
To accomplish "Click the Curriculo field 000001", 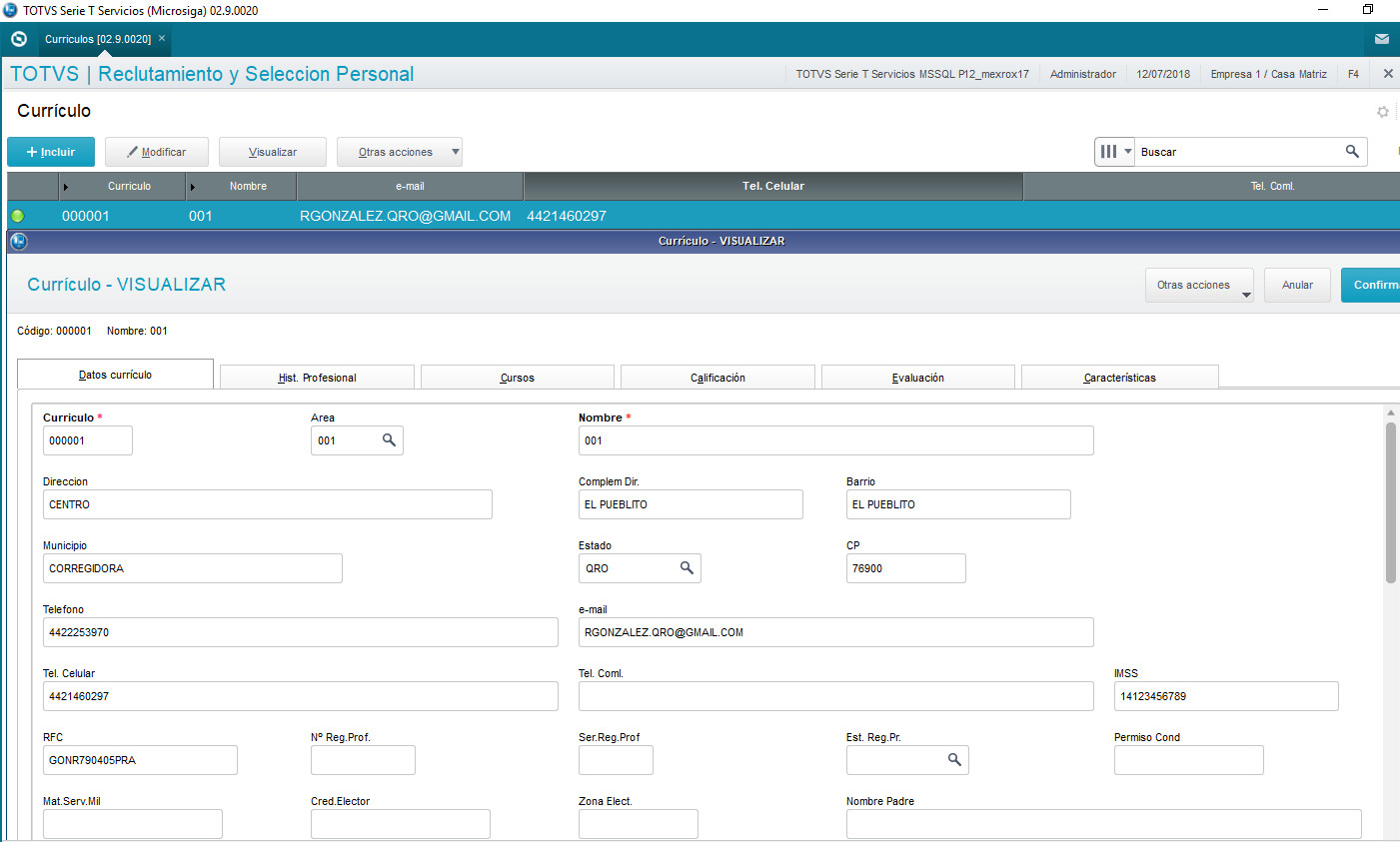I will click(88, 440).
